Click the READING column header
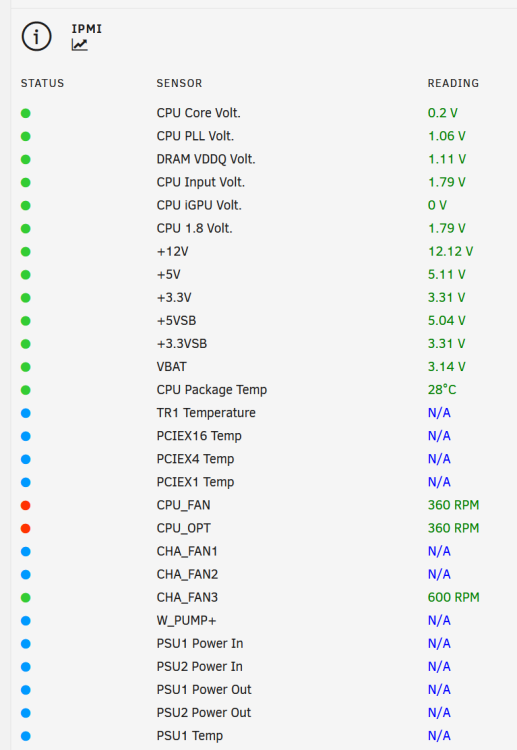The image size is (517, 750). 453,83
